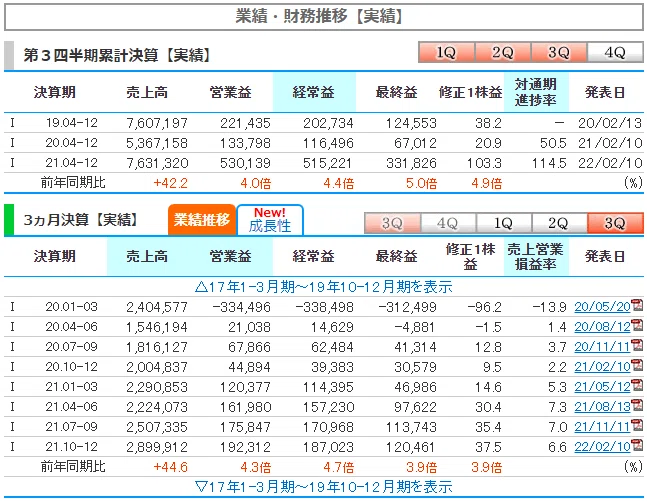Viewport: 647px width, 501px height.
Task: Open PDF icon beside 22/02/10 link
Action: 637,445
